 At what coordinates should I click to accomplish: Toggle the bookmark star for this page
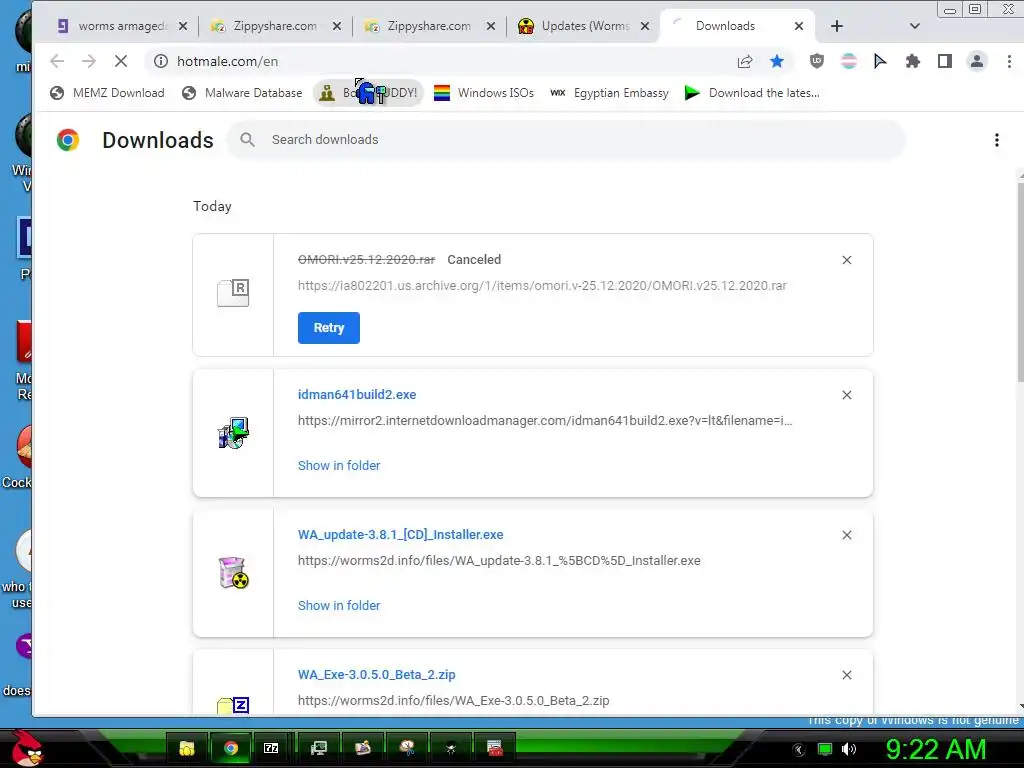point(776,61)
